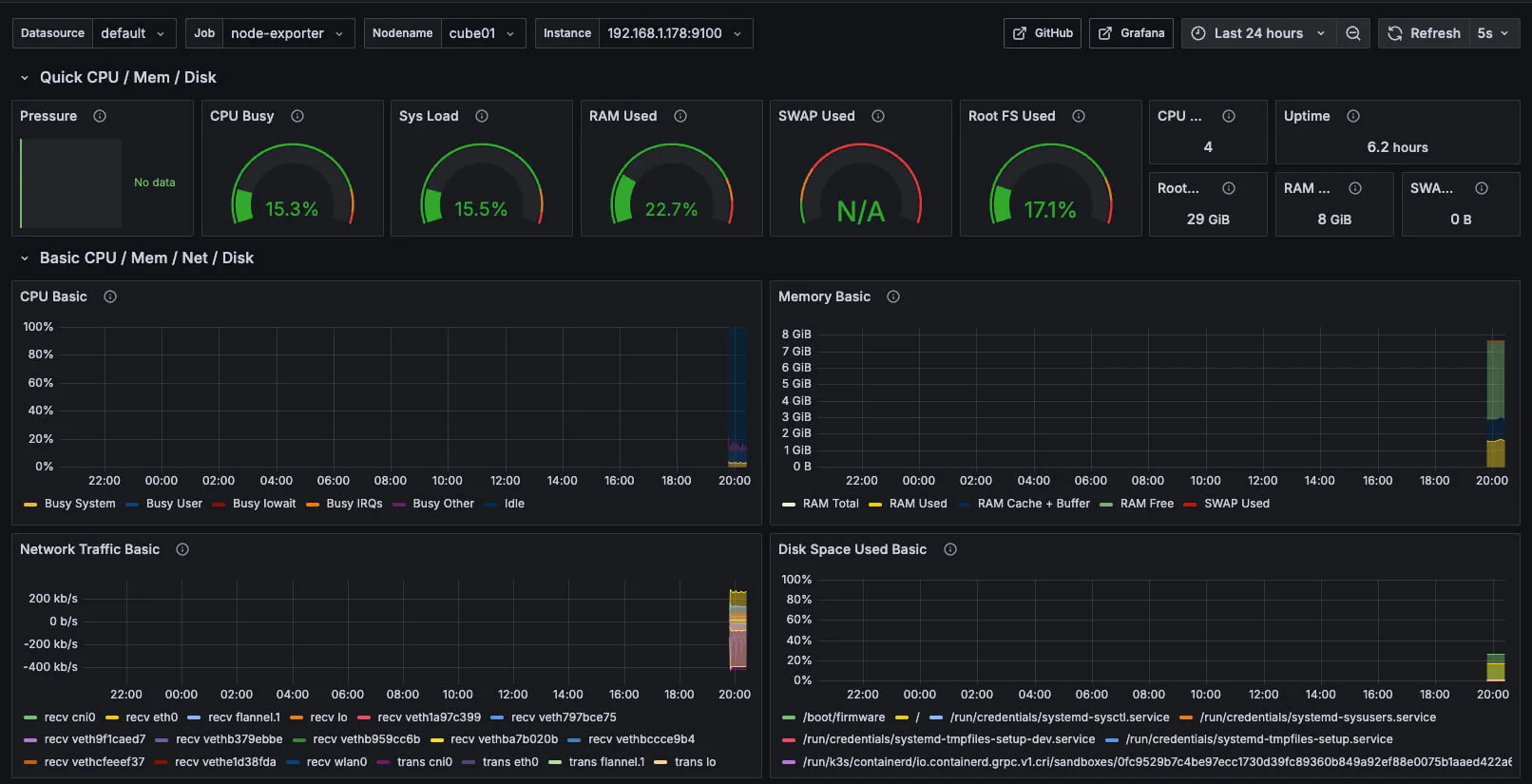Click the info icon beside CPU Busy
This screenshot has height=784, width=1532.
(297, 116)
